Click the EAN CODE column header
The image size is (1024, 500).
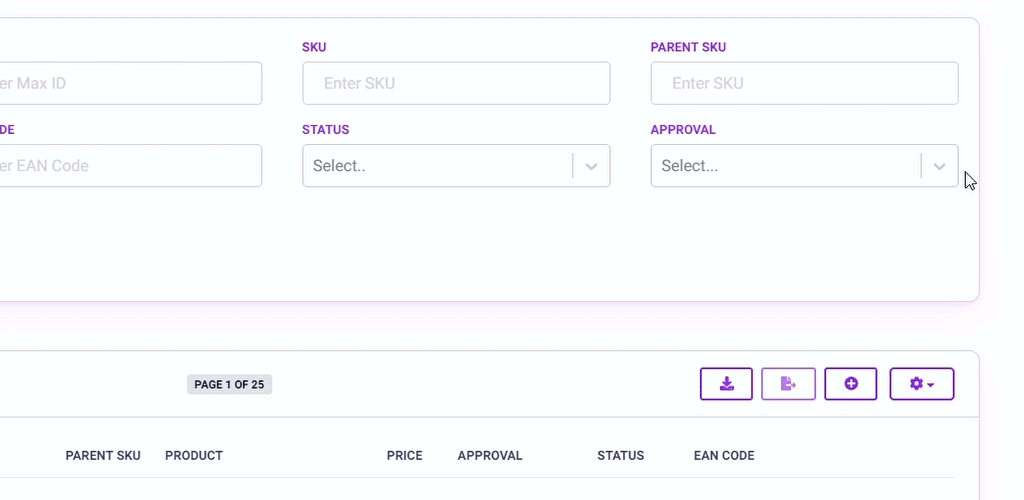pos(724,456)
